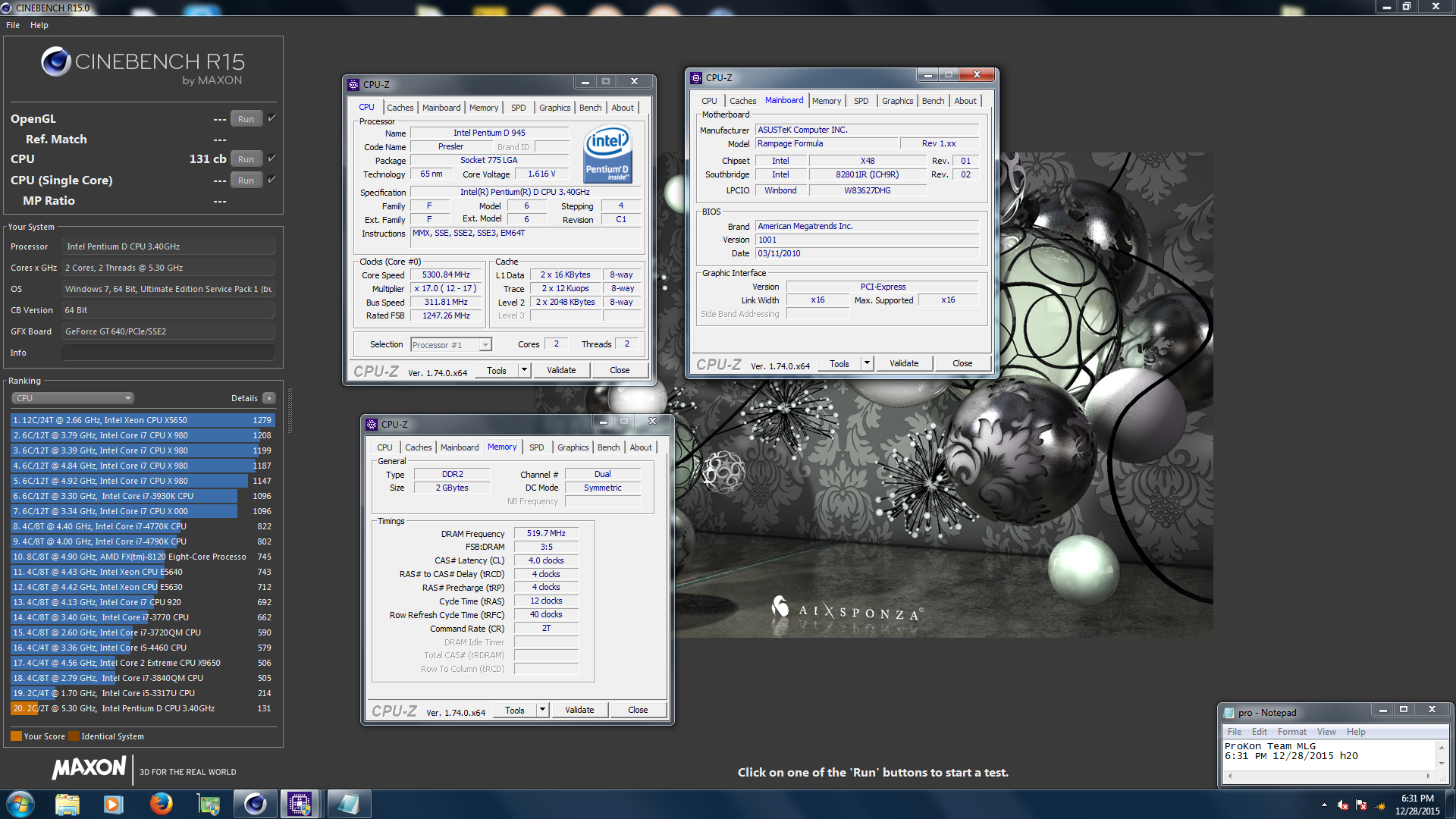This screenshot has width=1456, height=819.
Task: Open Graphics tab in CPU-Z Memory window
Action: point(573,447)
